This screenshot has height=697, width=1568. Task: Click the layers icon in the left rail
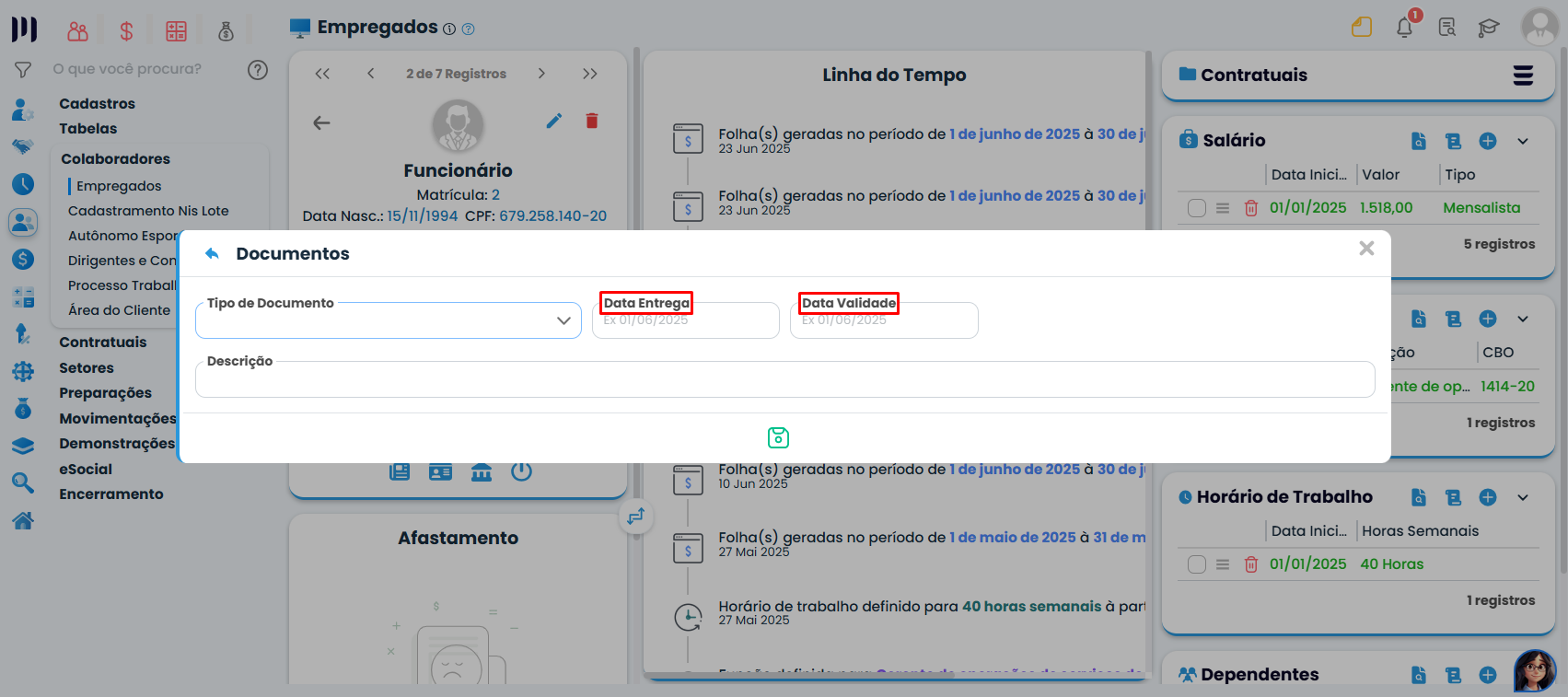point(23,446)
